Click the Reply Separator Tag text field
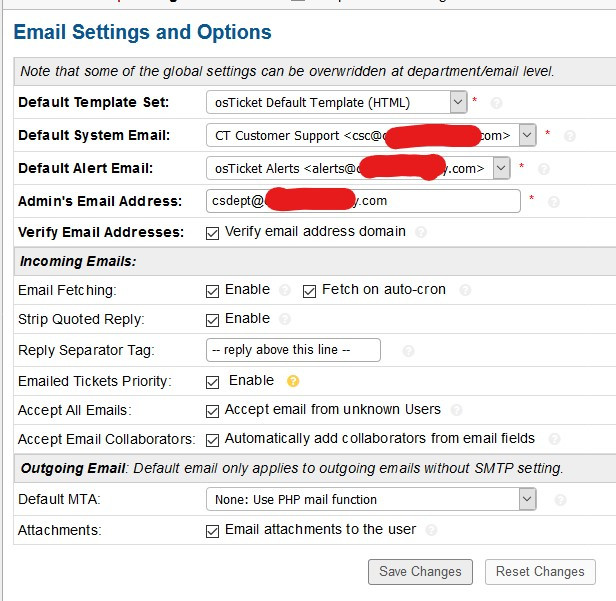 click(293, 350)
